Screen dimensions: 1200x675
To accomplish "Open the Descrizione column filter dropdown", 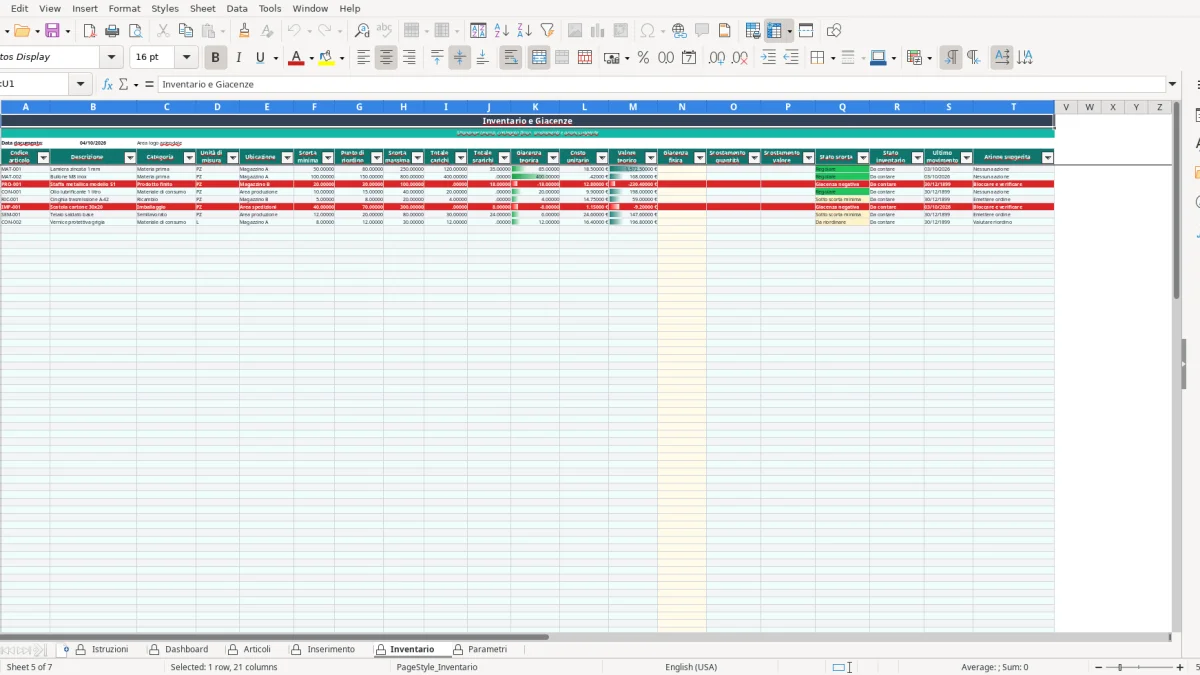I will pyautogui.click(x=130, y=157).
